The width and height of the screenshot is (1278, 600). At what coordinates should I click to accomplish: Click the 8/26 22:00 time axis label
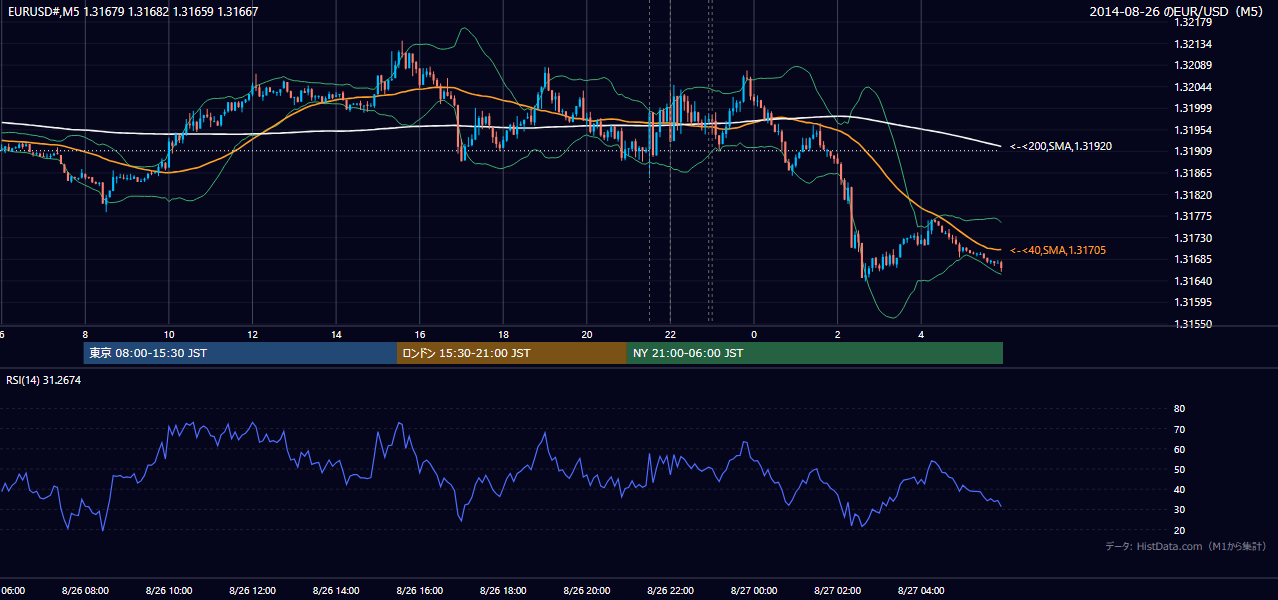(x=670, y=591)
